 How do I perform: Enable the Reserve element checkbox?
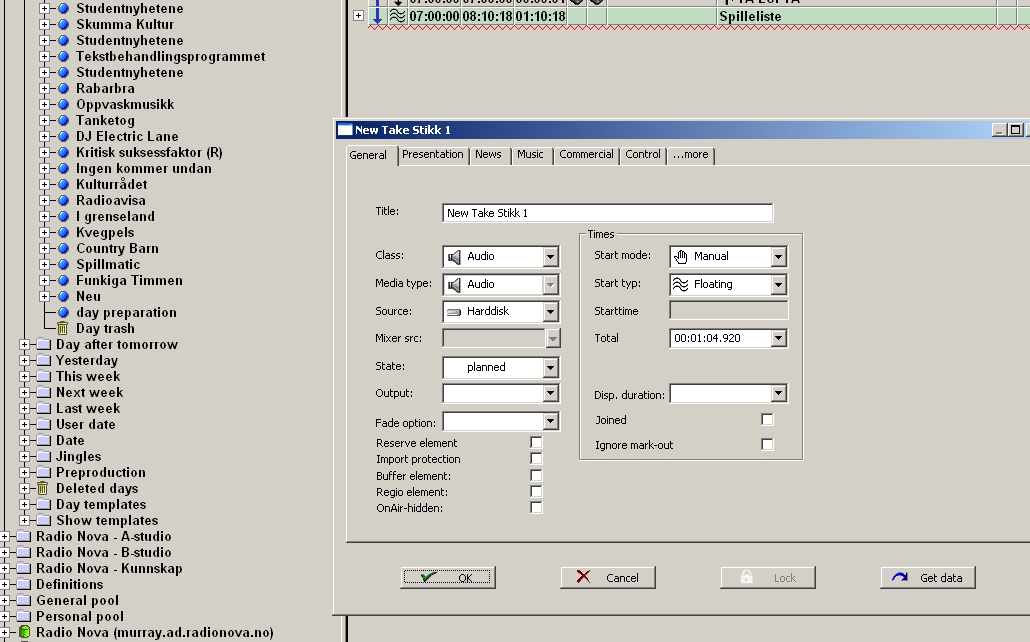pyautogui.click(x=536, y=442)
